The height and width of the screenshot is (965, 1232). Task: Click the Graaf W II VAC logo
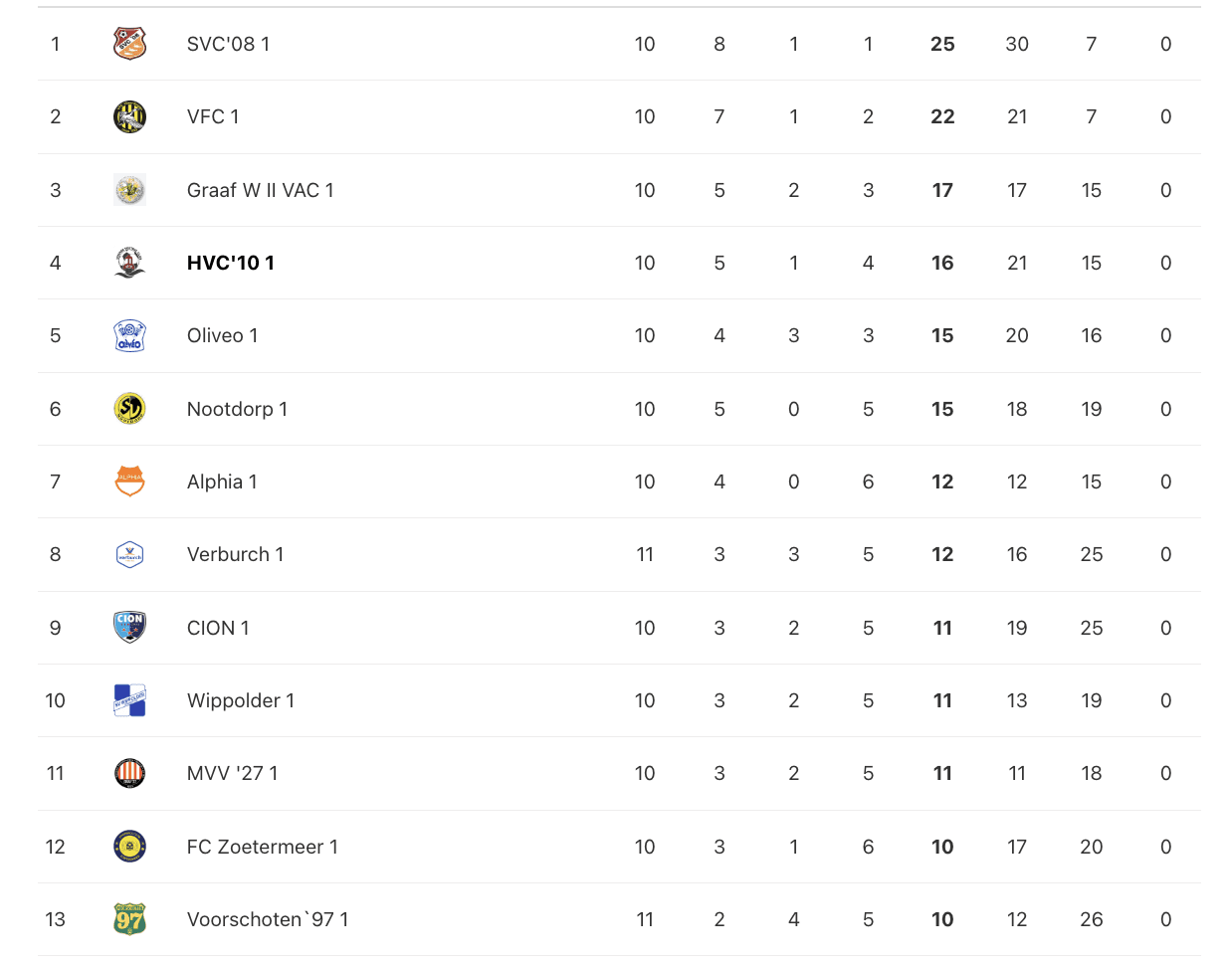pos(129,190)
